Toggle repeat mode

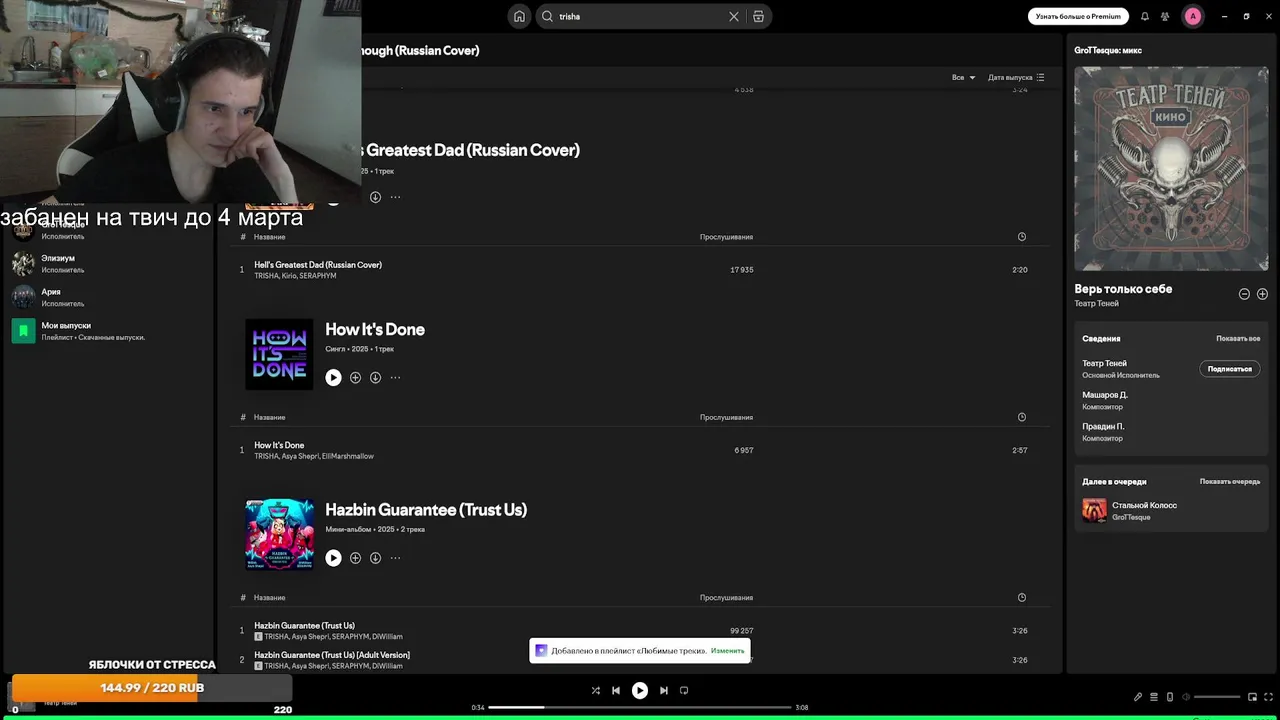coord(684,690)
